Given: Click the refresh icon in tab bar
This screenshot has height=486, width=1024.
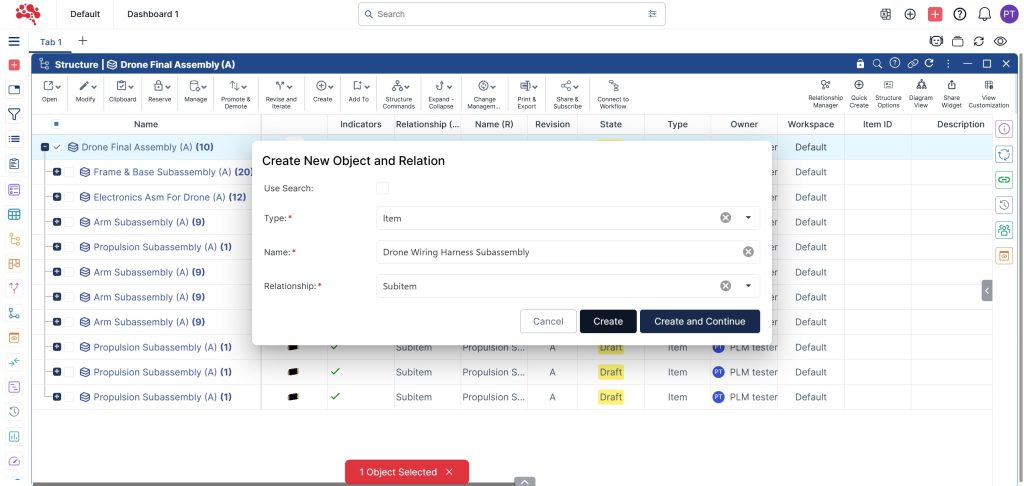Looking at the screenshot, I should pyautogui.click(x=978, y=41).
